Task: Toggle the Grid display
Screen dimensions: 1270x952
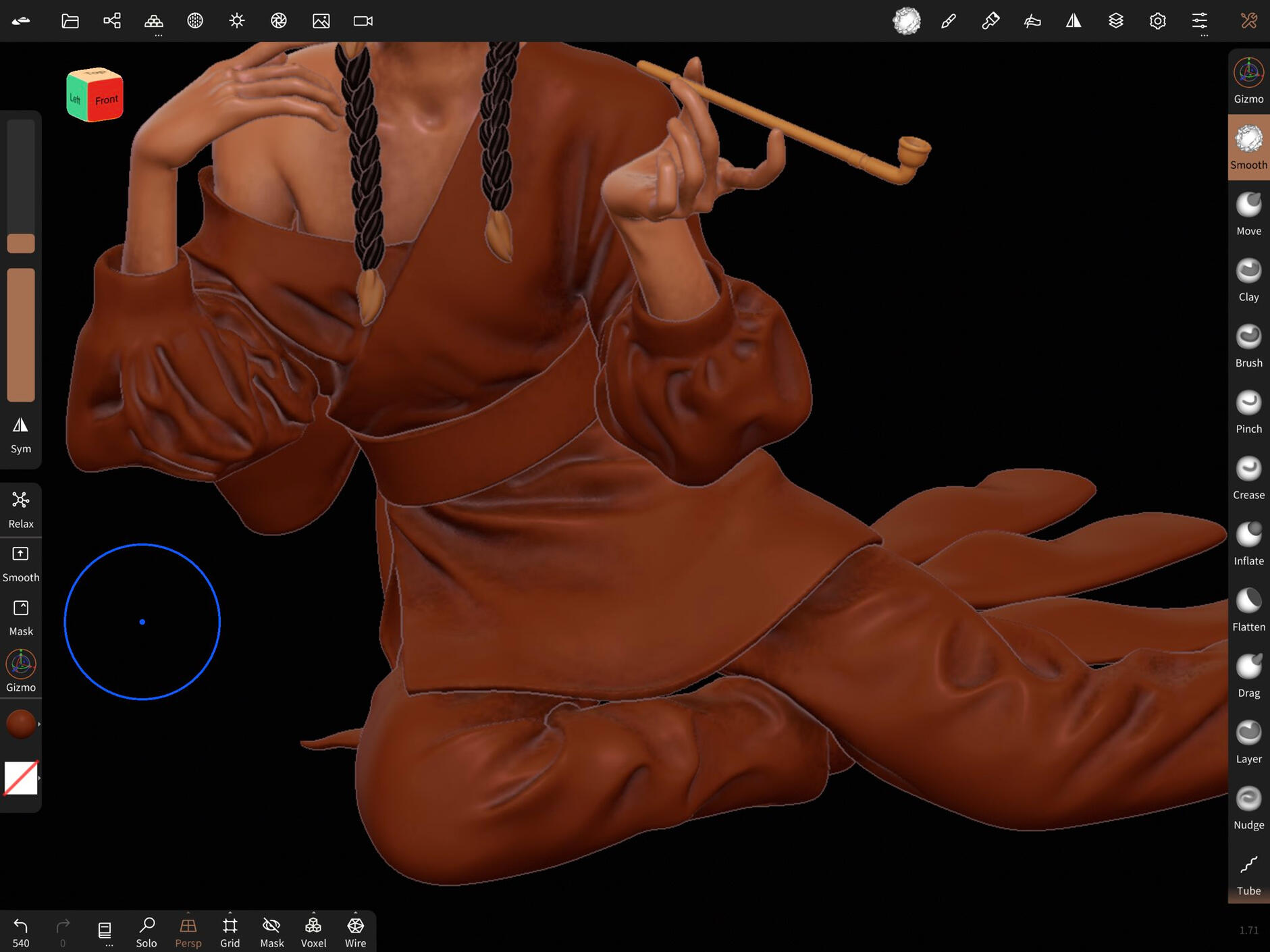Action: tap(230, 932)
